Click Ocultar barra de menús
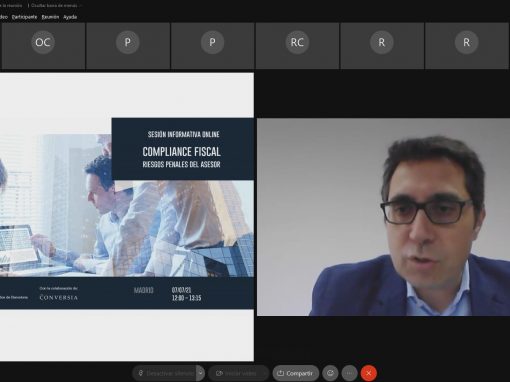Image resolution: width=510 pixels, height=382 pixels. [x=54, y=5]
